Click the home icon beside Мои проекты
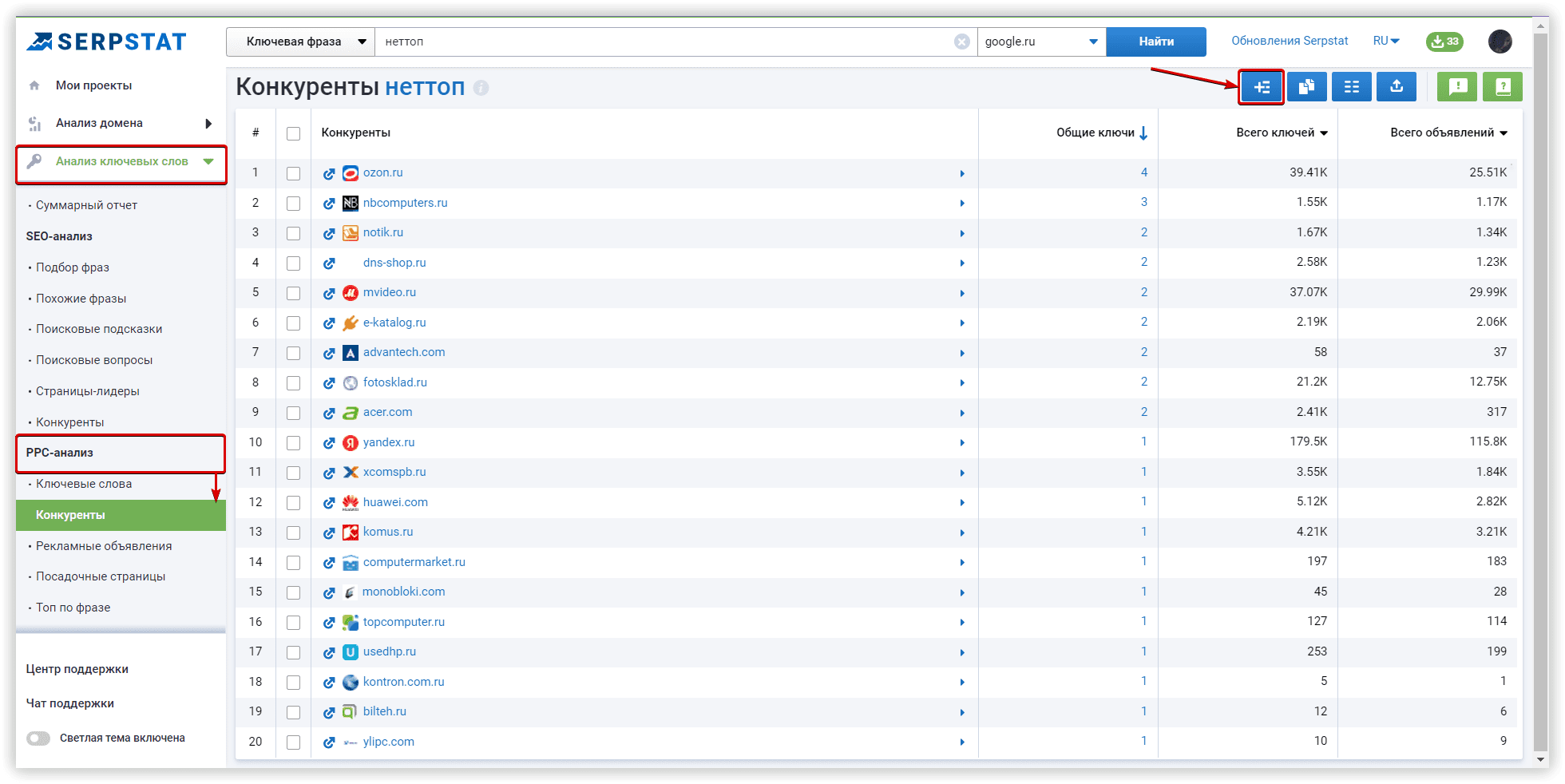The height and width of the screenshot is (784, 1565). click(x=34, y=85)
